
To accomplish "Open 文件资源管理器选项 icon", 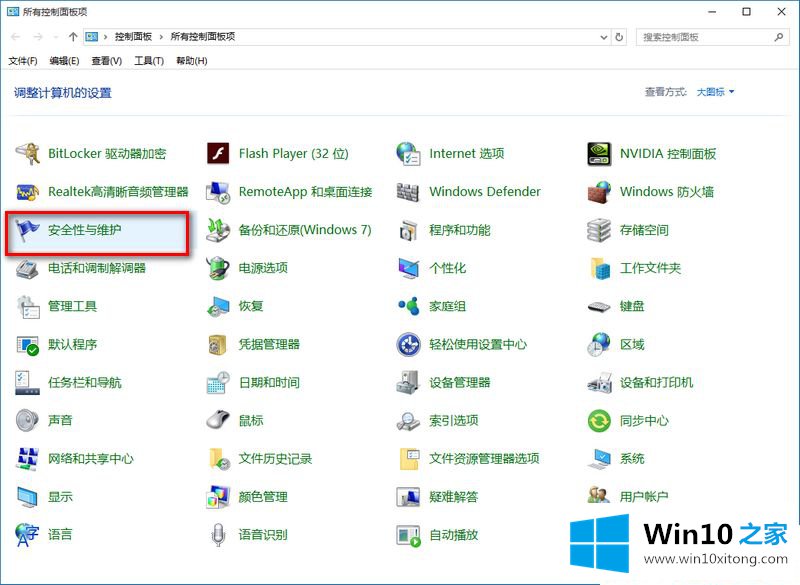I will click(x=410, y=459).
